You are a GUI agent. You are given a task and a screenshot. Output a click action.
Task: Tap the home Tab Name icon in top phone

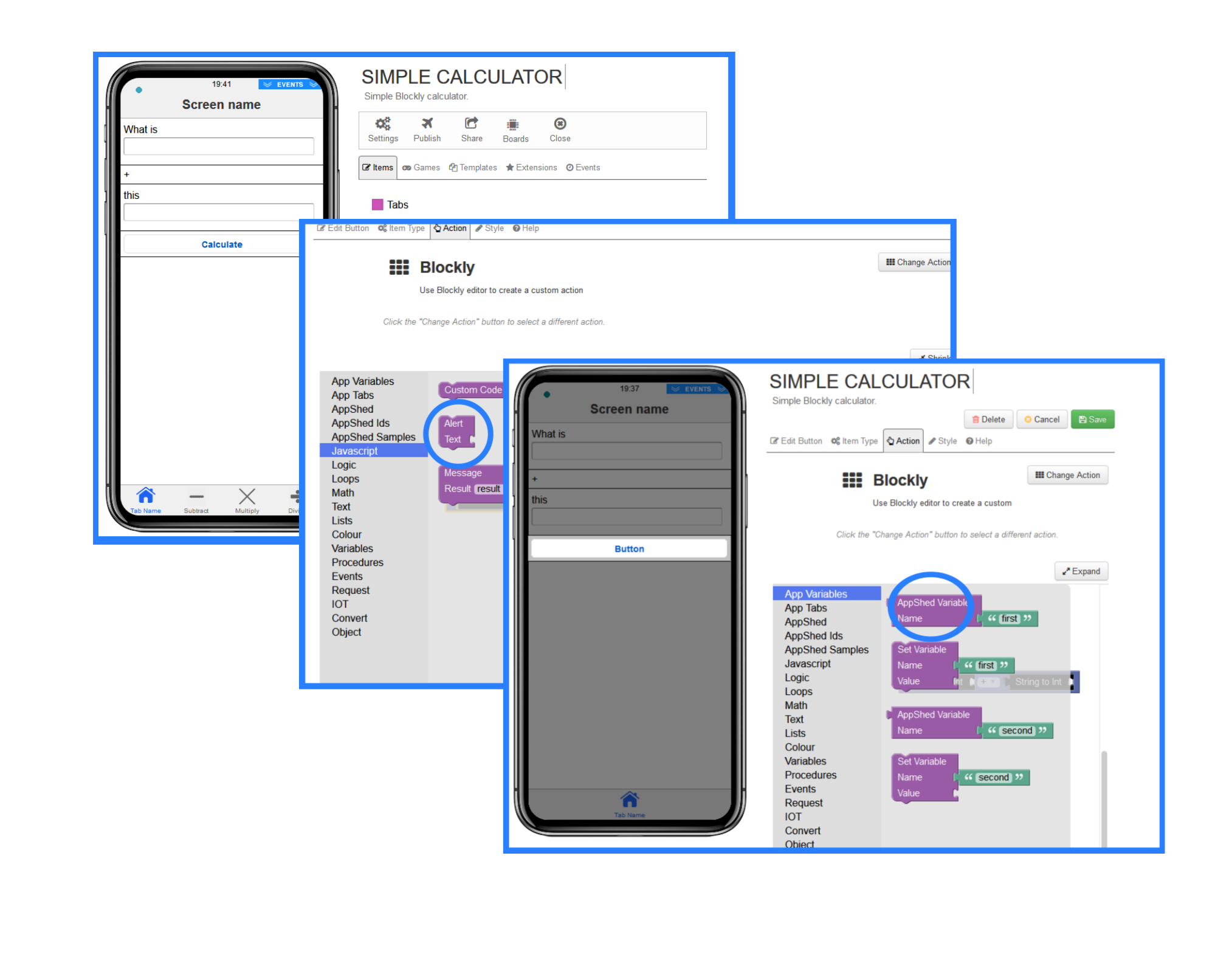coord(145,500)
